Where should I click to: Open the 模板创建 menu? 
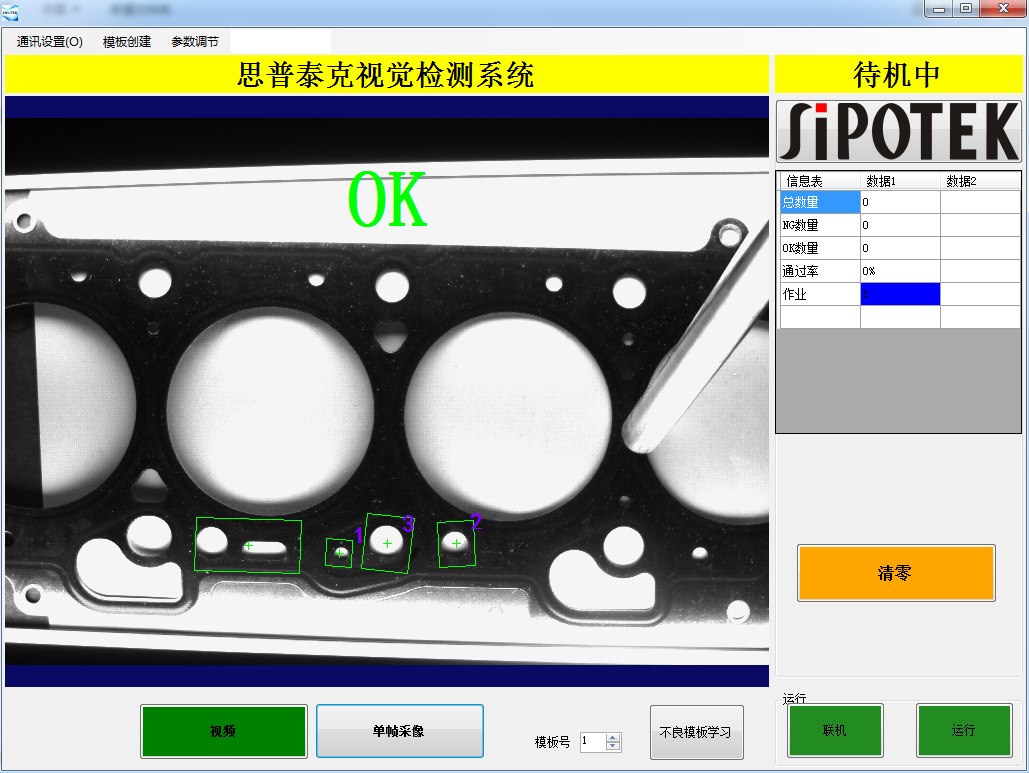point(127,42)
